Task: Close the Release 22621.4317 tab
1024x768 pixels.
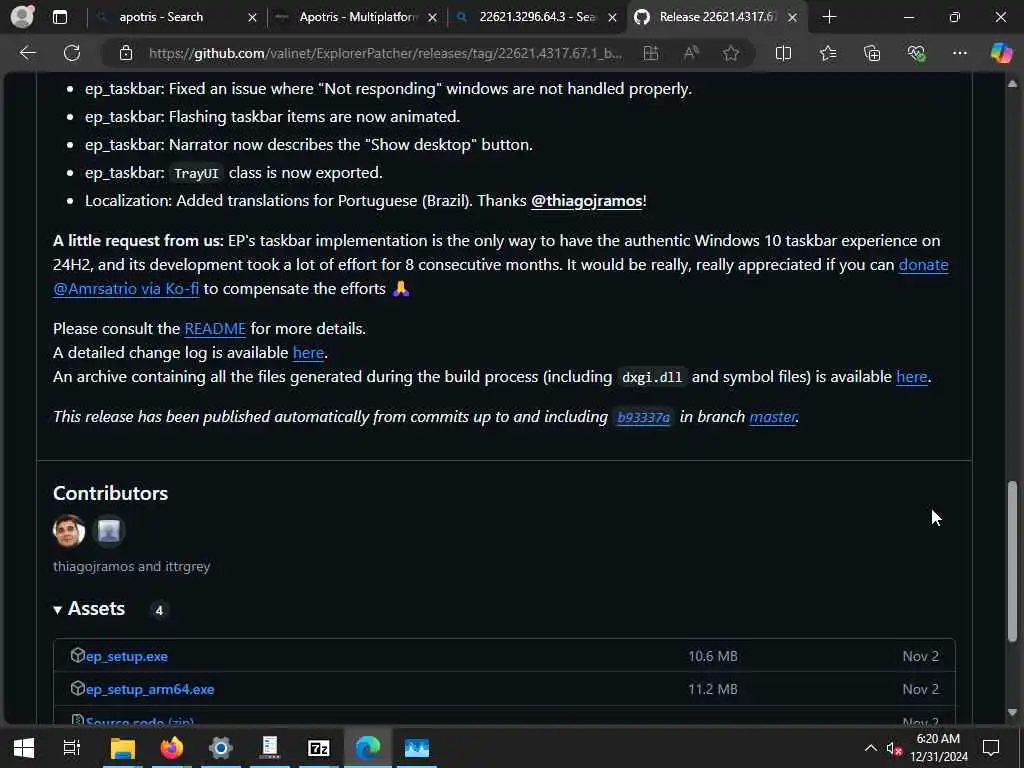Action: [792, 18]
